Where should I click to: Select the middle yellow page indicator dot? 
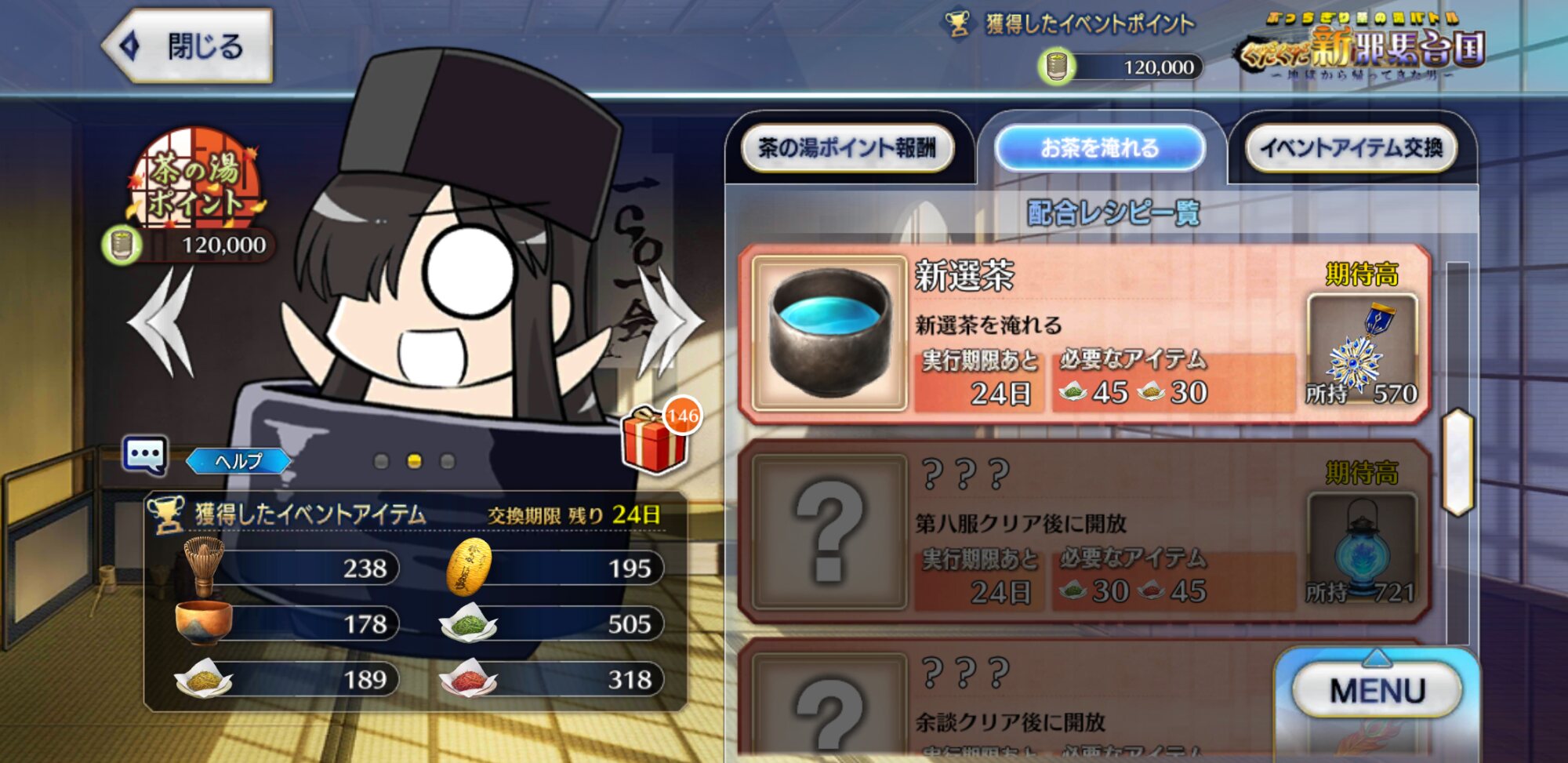tap(415, 461)
